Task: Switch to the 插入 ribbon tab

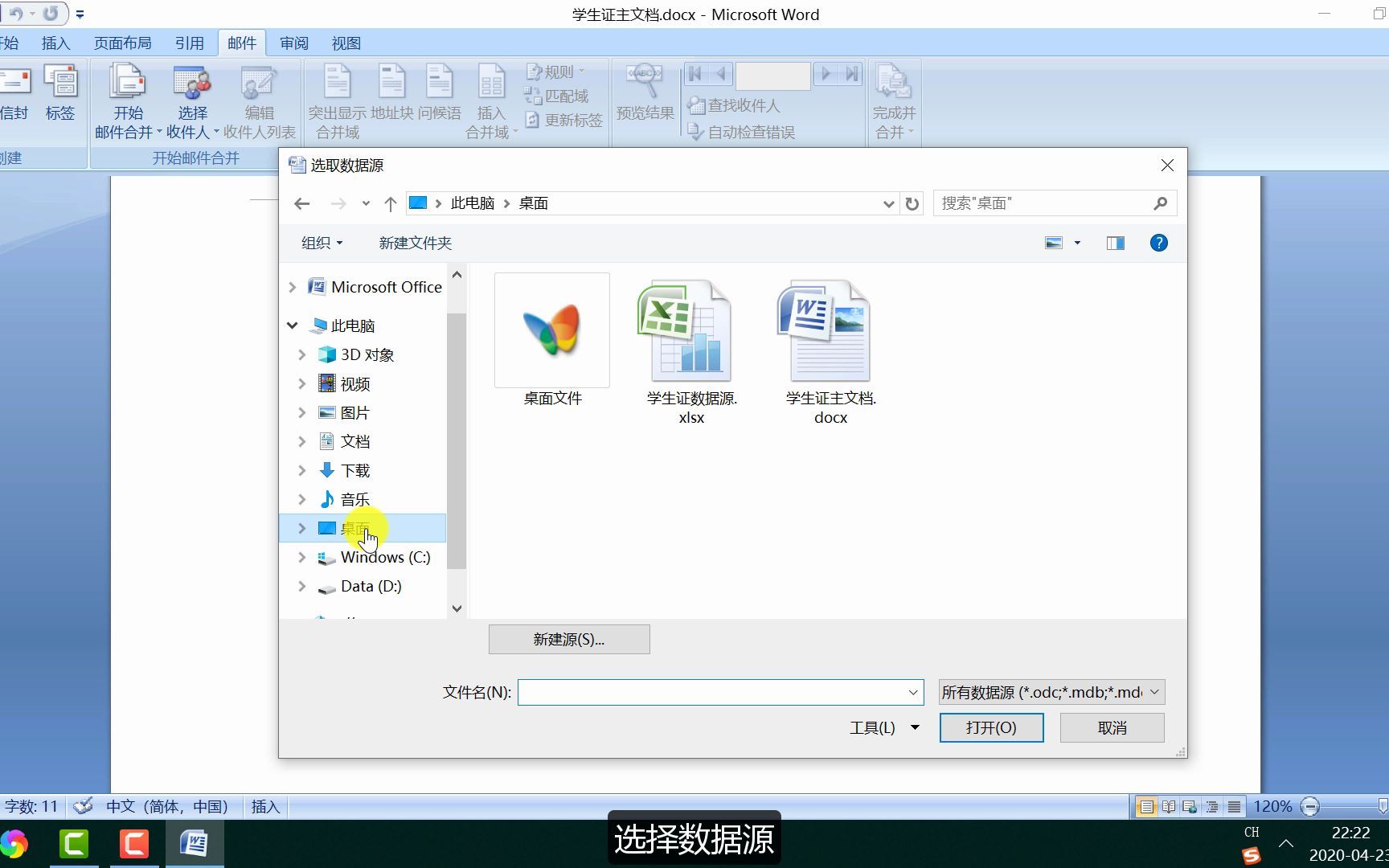Action: click(x=55, y=43)
